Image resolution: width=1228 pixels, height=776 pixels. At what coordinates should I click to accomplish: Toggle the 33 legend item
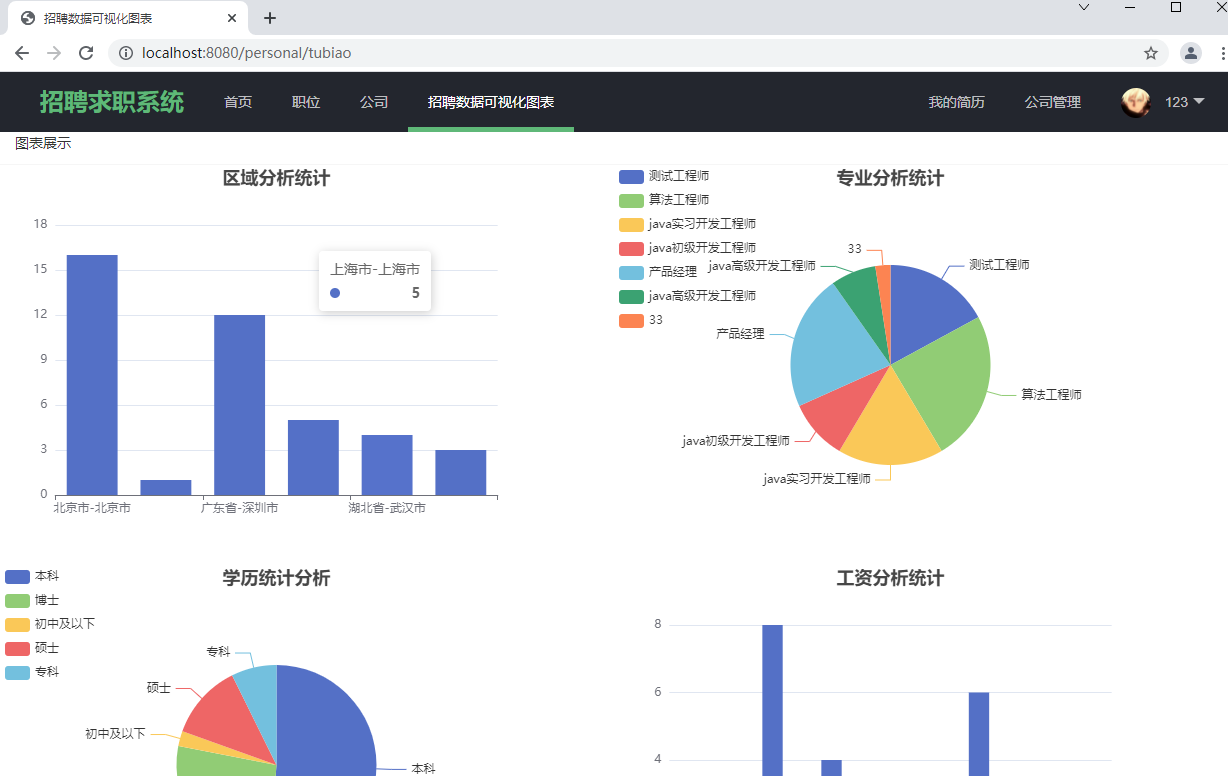(x=641, y=320)
